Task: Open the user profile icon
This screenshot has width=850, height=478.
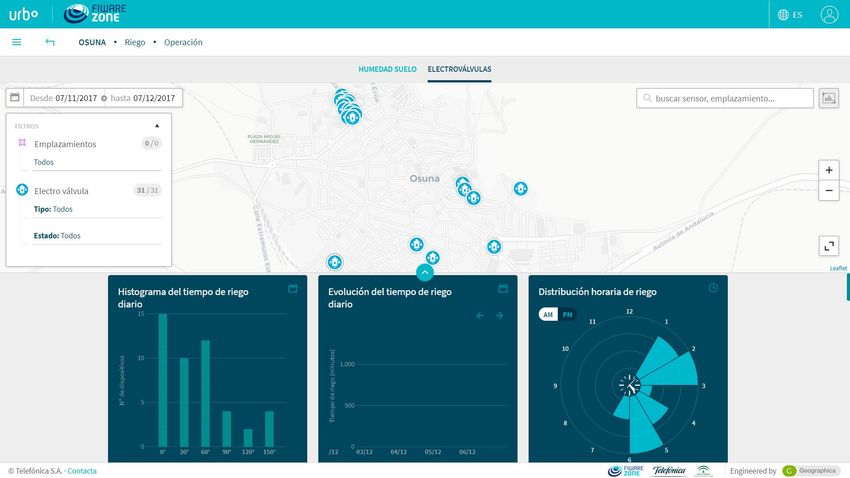Action: coord(829,15)
